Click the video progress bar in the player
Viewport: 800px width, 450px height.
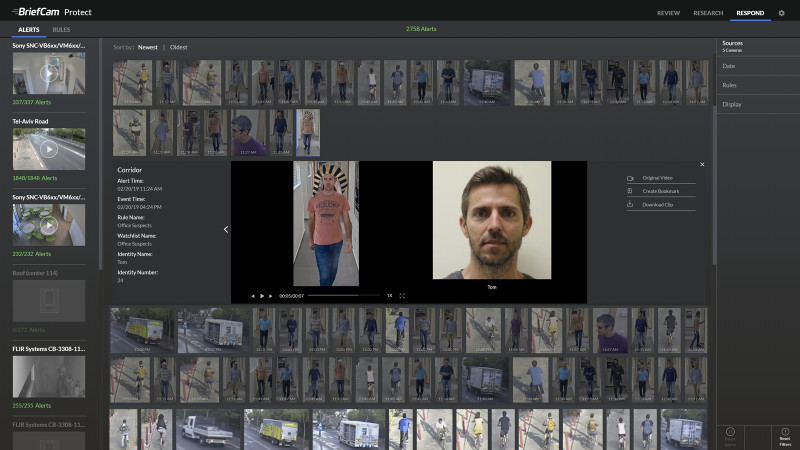click(x=343, y=296)
